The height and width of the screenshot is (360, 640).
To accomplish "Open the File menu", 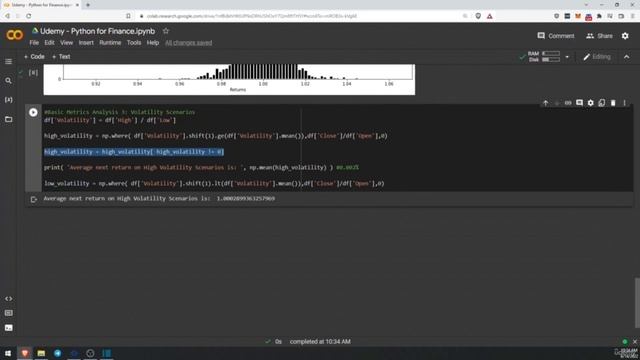I will 34,42.
